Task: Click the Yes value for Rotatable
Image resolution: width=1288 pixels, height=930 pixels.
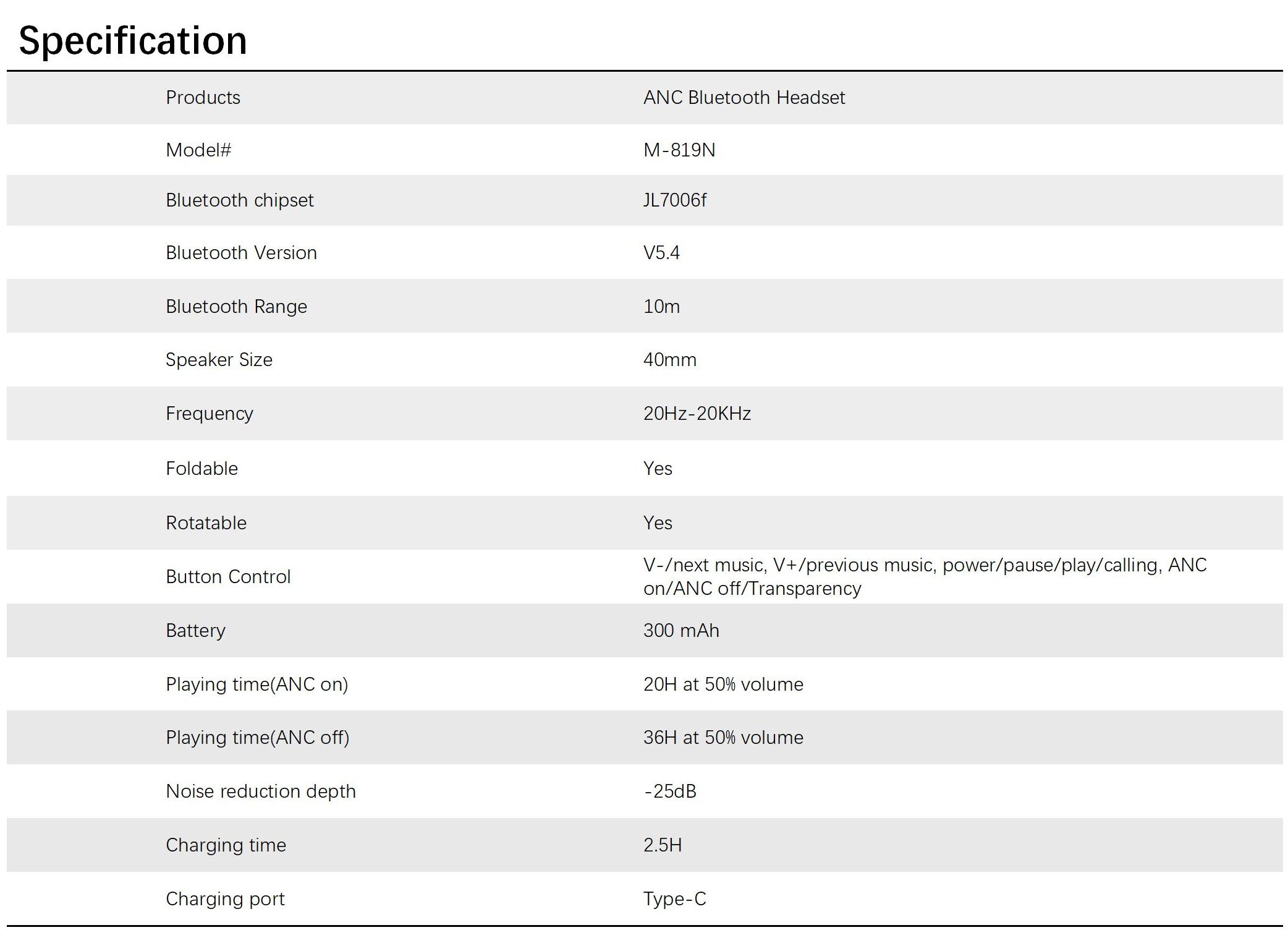Action: coord(657,523)
